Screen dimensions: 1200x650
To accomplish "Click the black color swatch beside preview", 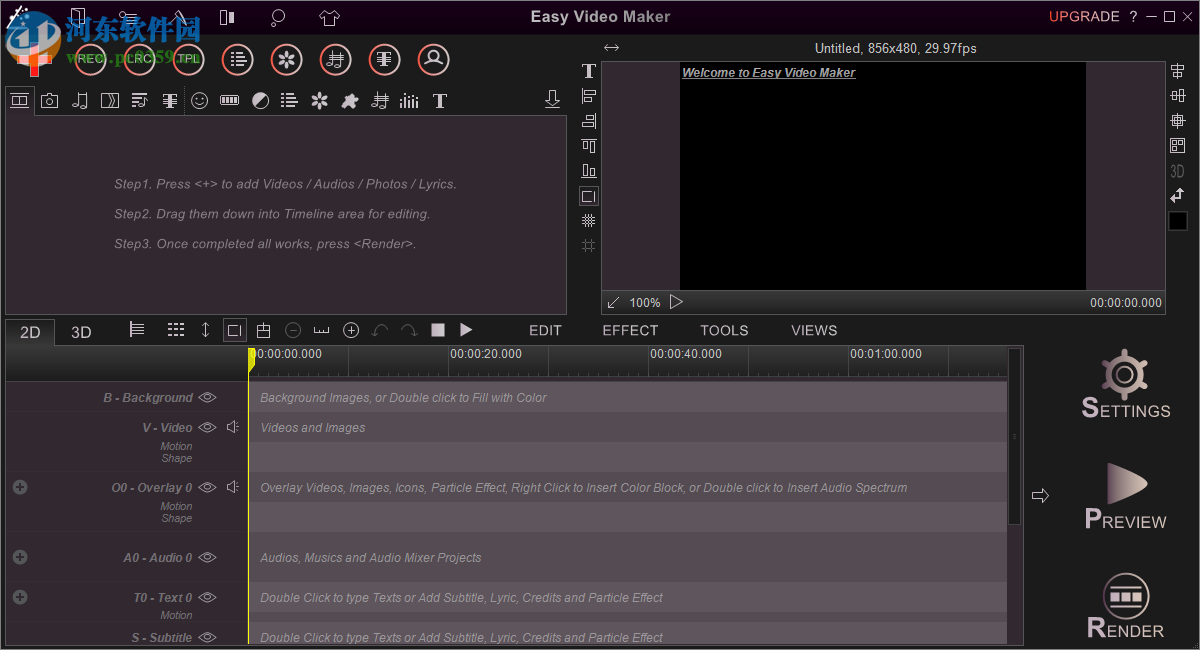I will (x=1177, y=220).
